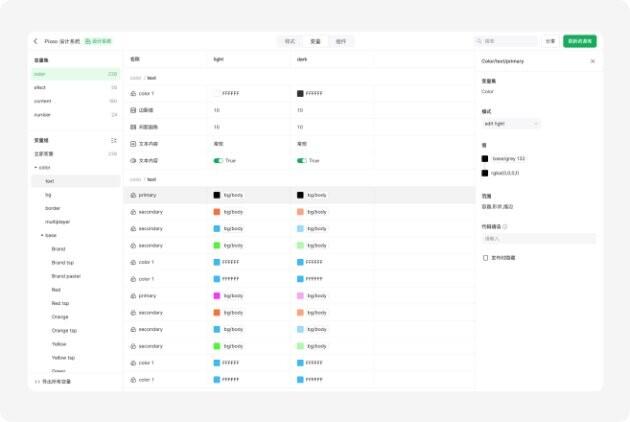Viewport: 630px width, 422px height.
Task: Switch to the 组件 tab
Action: coord(341,41)
